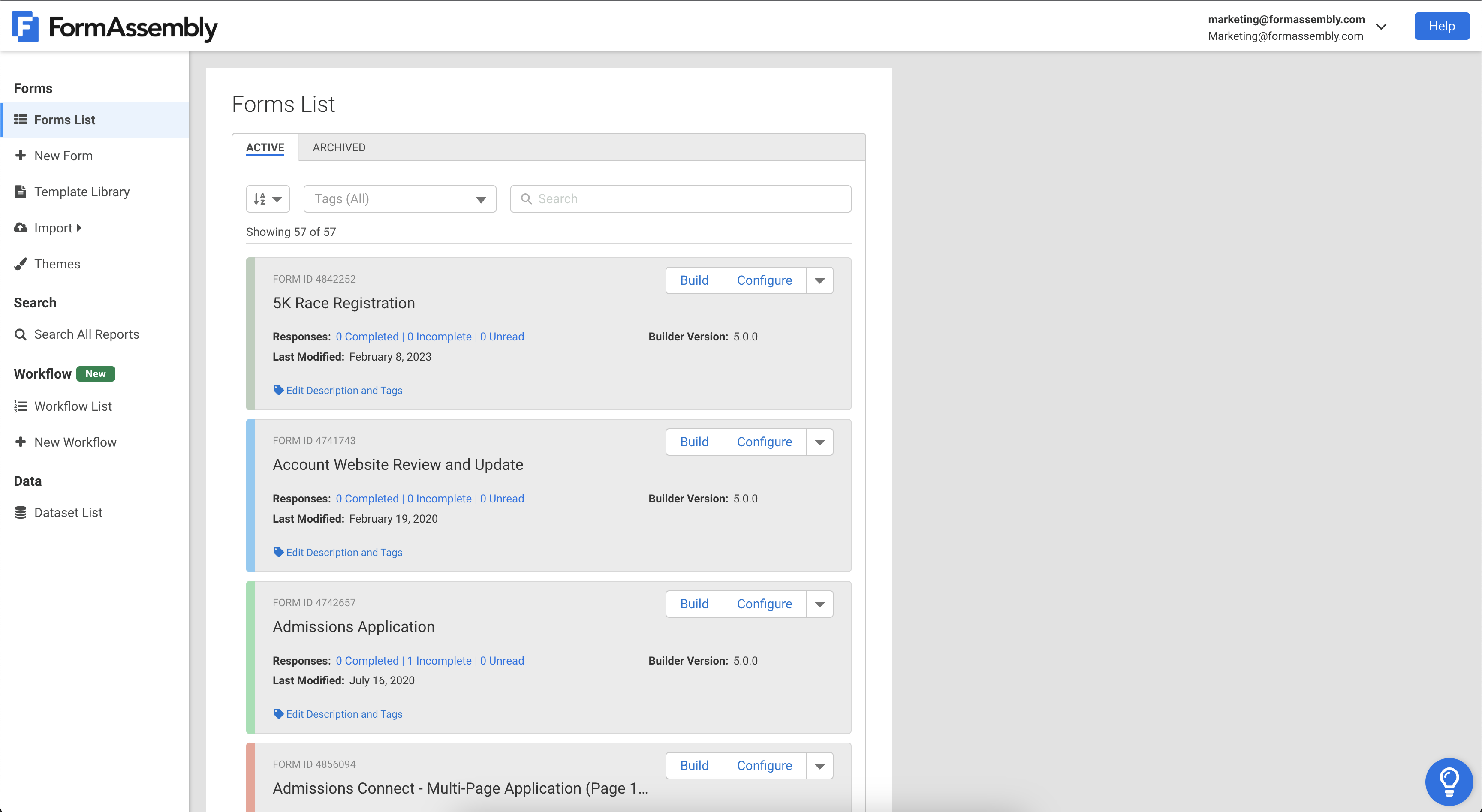Image resolution: width=1482 pixels, height=812 pixels.
Task: Open the Workflow List item
Action: pyautogui.click(x=73, y=406)
